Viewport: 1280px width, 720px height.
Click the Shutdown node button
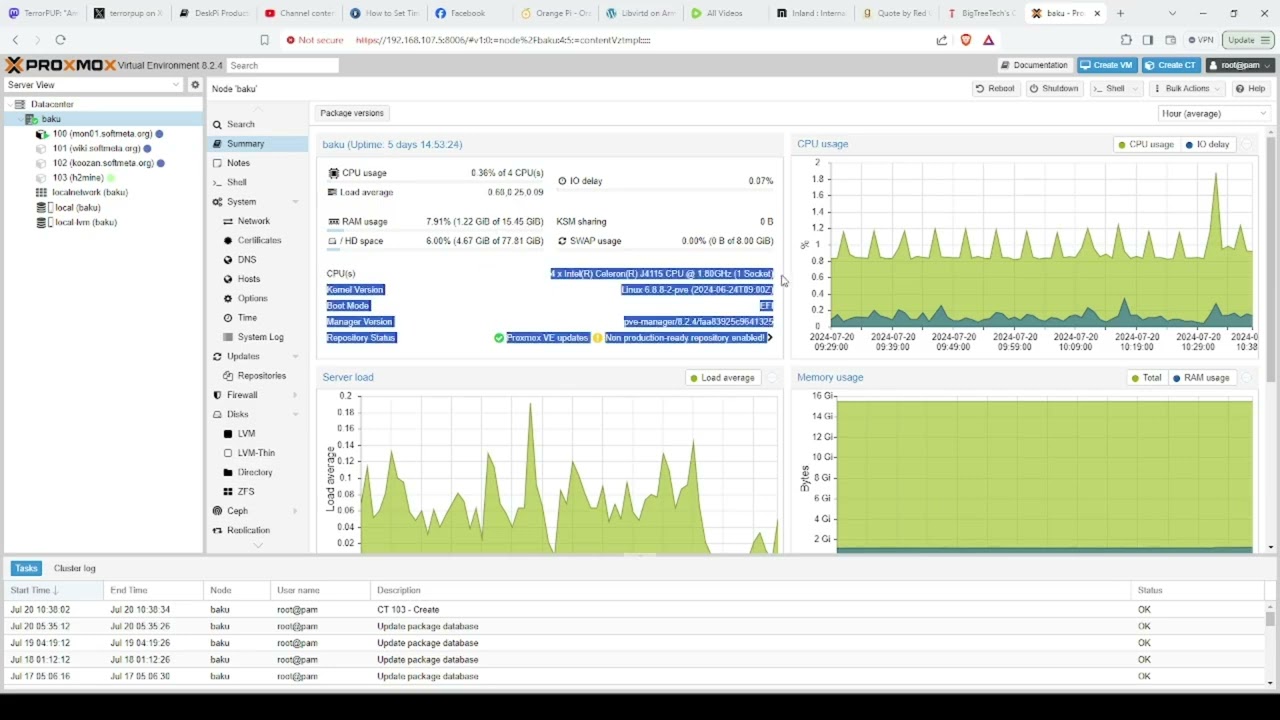point(1054,88)
